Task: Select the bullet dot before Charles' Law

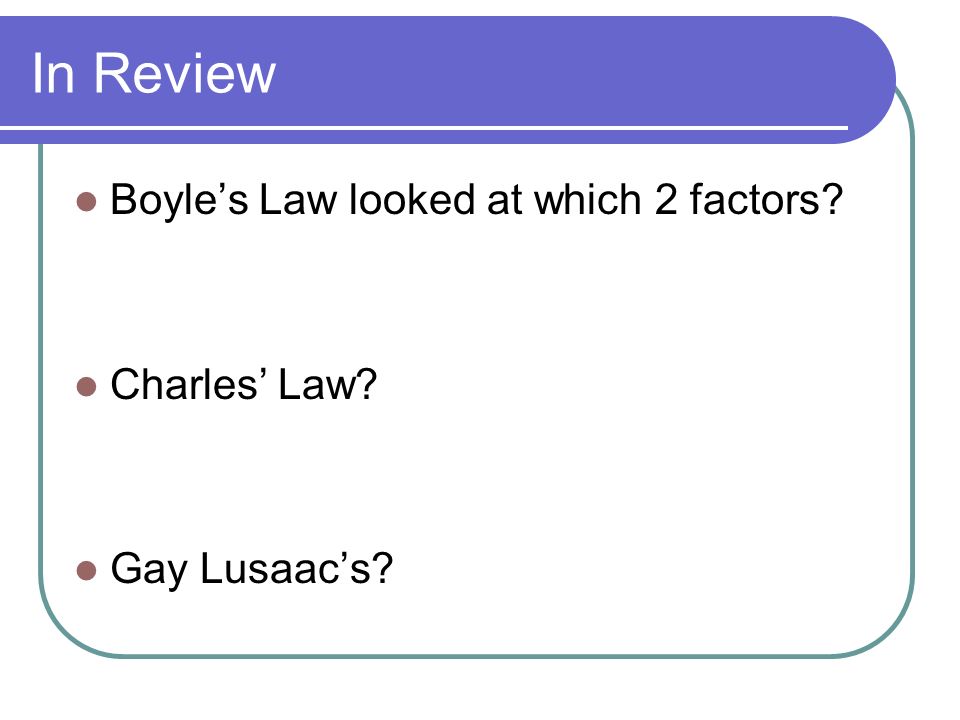Action: coord(87,387)
